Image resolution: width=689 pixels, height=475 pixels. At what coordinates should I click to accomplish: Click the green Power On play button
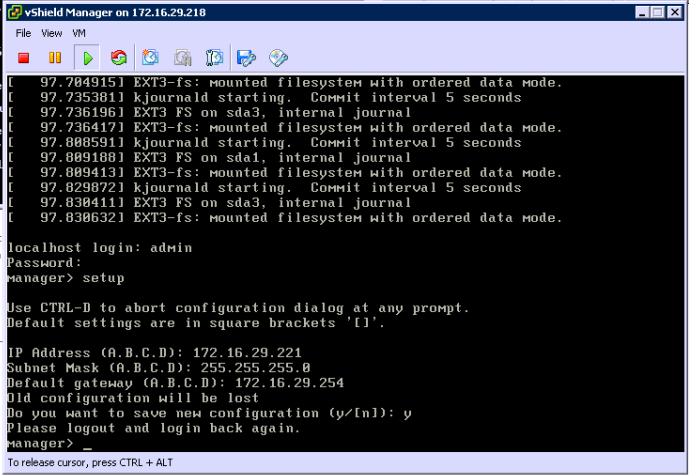click(87, 57)
